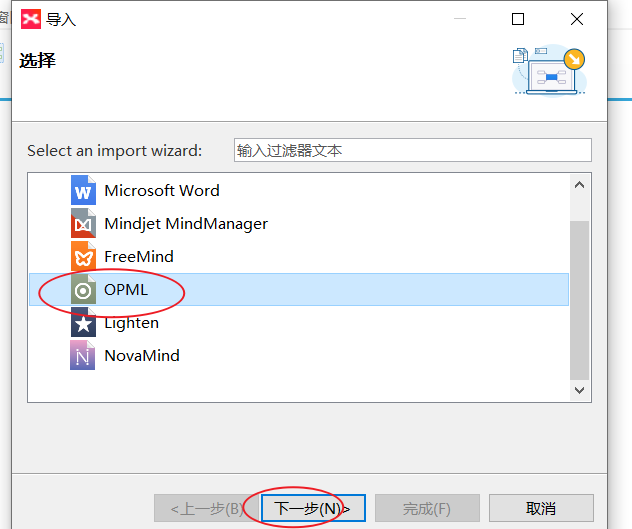Click the wizard list scrollbar thumb
Screen dimensions: 632x529
[x=580, y=300]
